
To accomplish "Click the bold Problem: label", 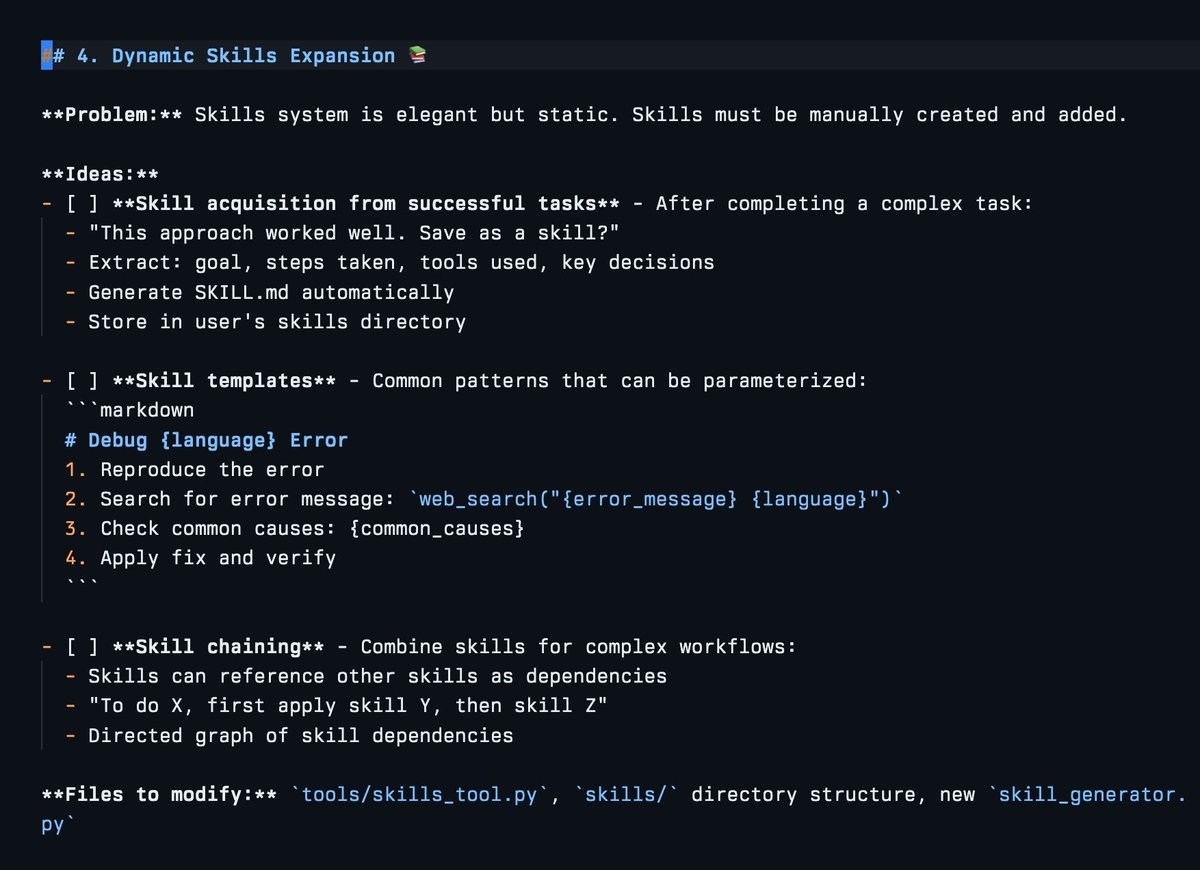I will click(x=112, y=115).
